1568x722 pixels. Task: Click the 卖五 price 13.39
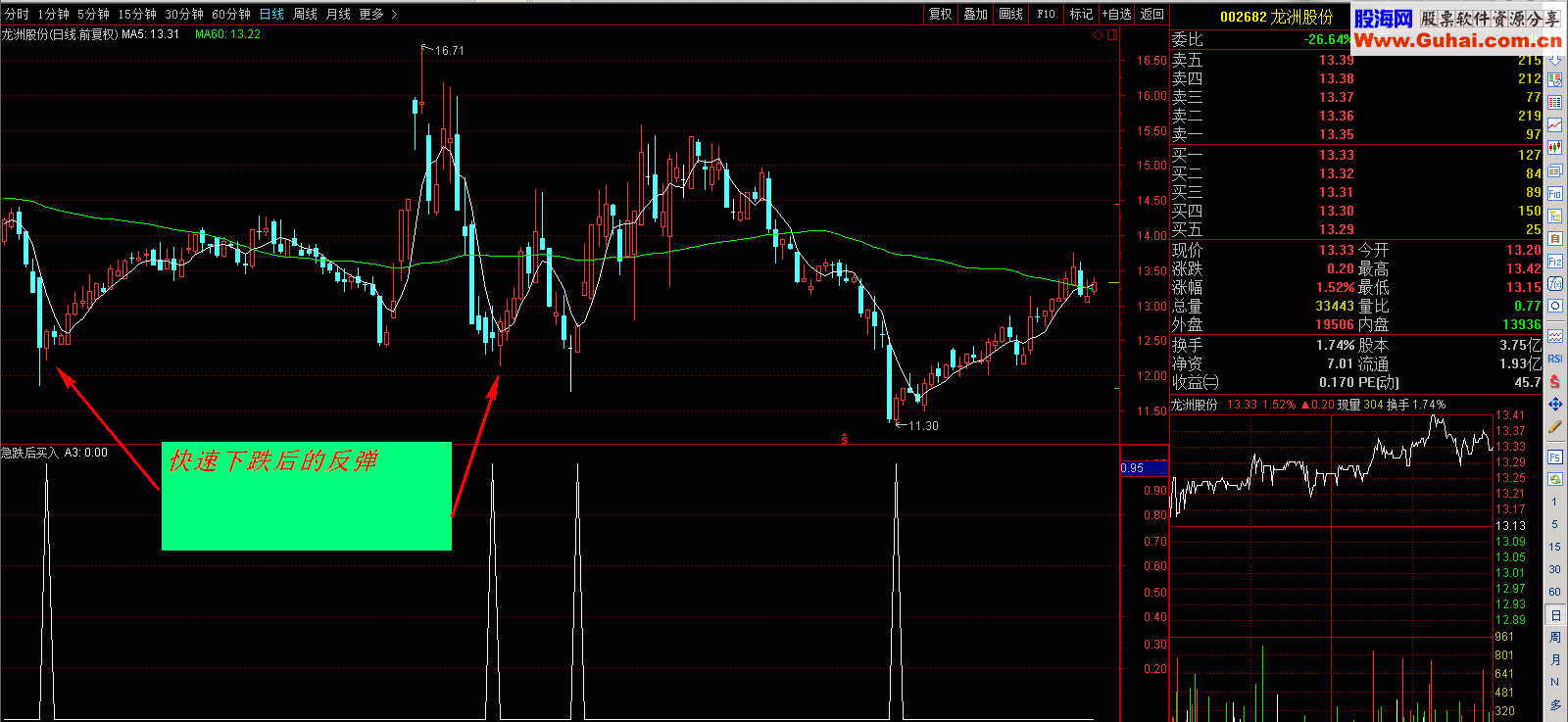pyautogui.click(x=1337, y=60)
